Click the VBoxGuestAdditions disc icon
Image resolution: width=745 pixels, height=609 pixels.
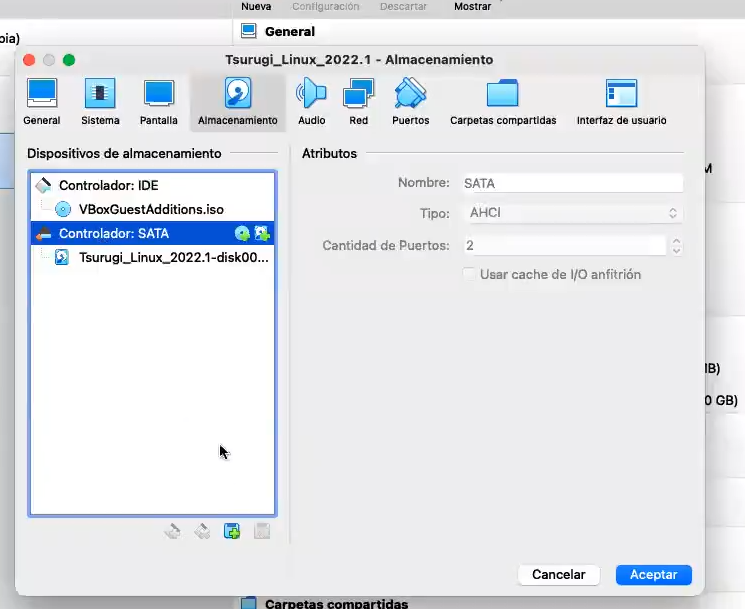point(63,209)
